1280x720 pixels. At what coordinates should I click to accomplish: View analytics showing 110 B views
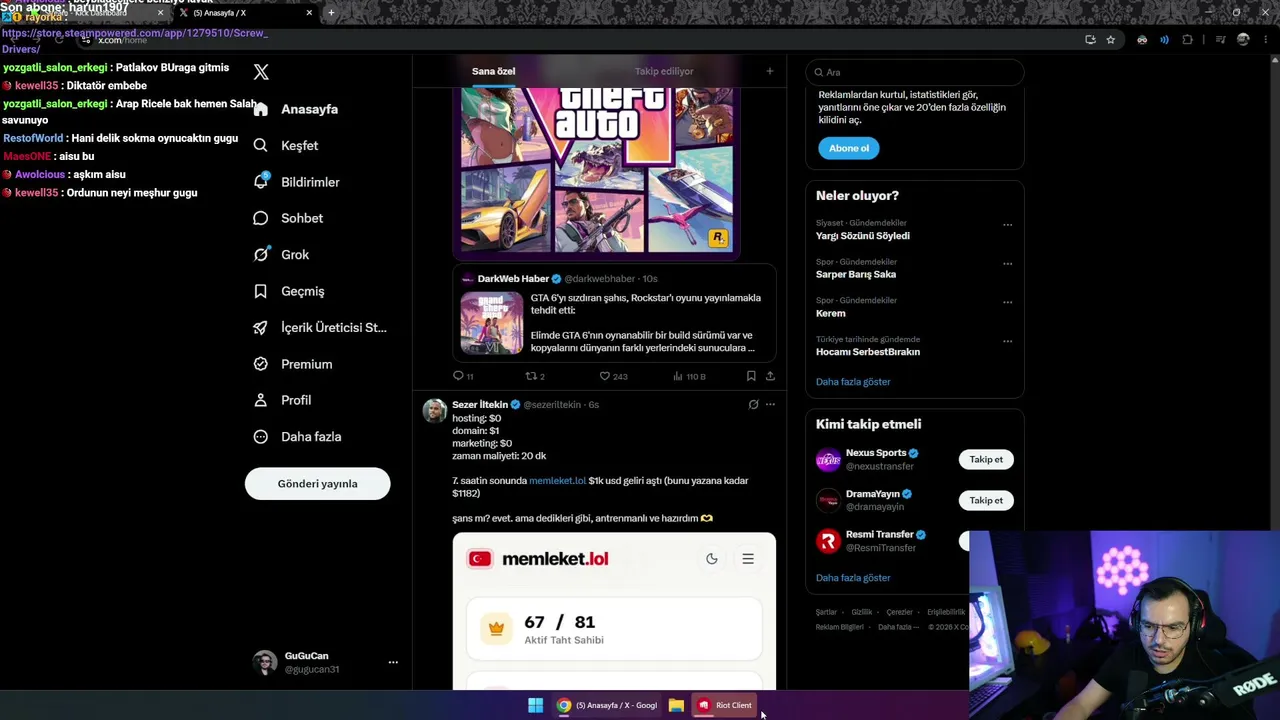[x=689, y=376]
